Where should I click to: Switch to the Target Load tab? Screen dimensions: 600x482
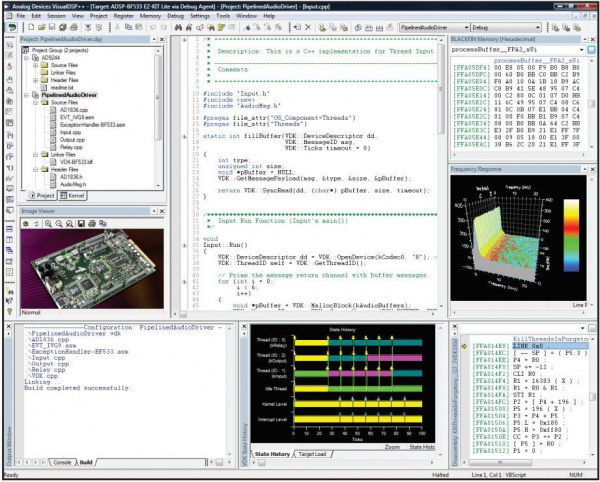pyautogui.click(x=312, y=454)
